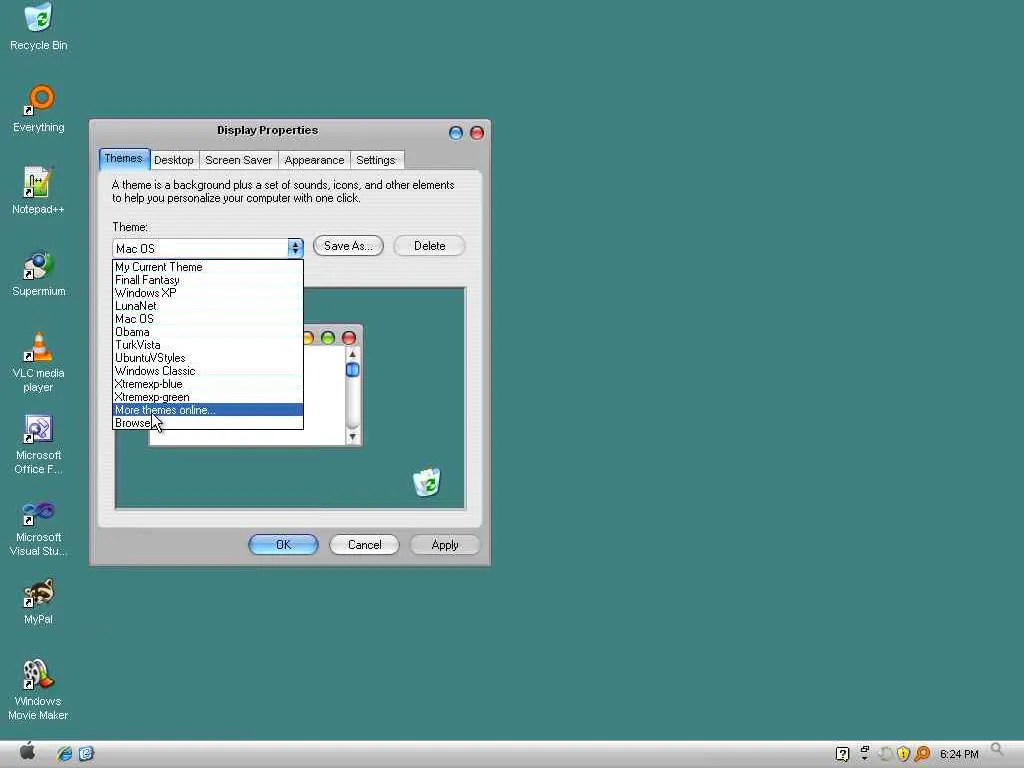
Task: Click the blue preview scrollbar thumb
Action: [353, 370]
